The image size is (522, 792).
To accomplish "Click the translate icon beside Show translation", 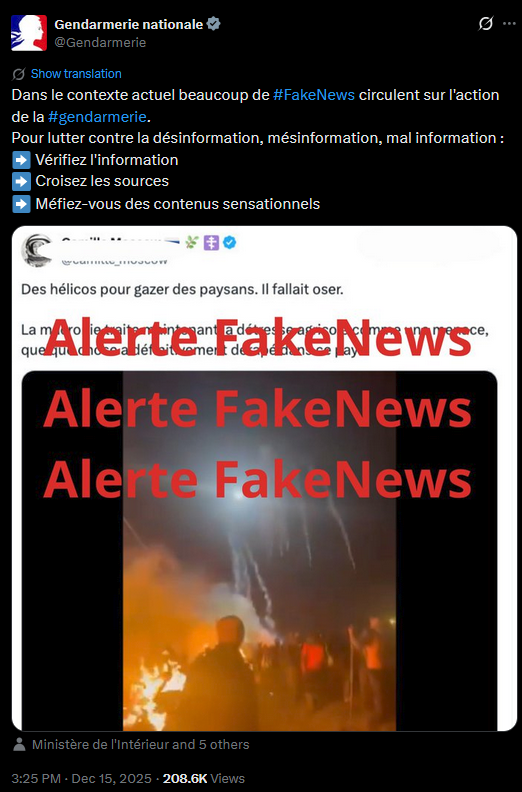I will 19,74.
